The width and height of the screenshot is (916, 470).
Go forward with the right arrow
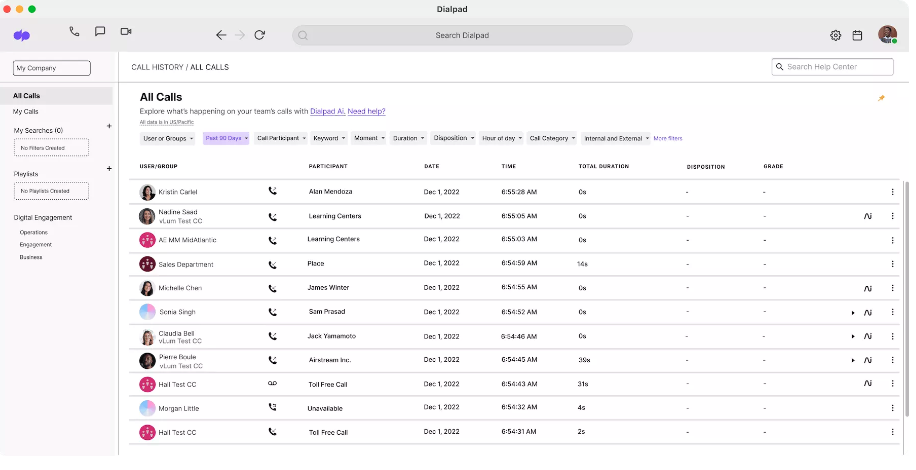pyautogui.click(x=240, y=35)
